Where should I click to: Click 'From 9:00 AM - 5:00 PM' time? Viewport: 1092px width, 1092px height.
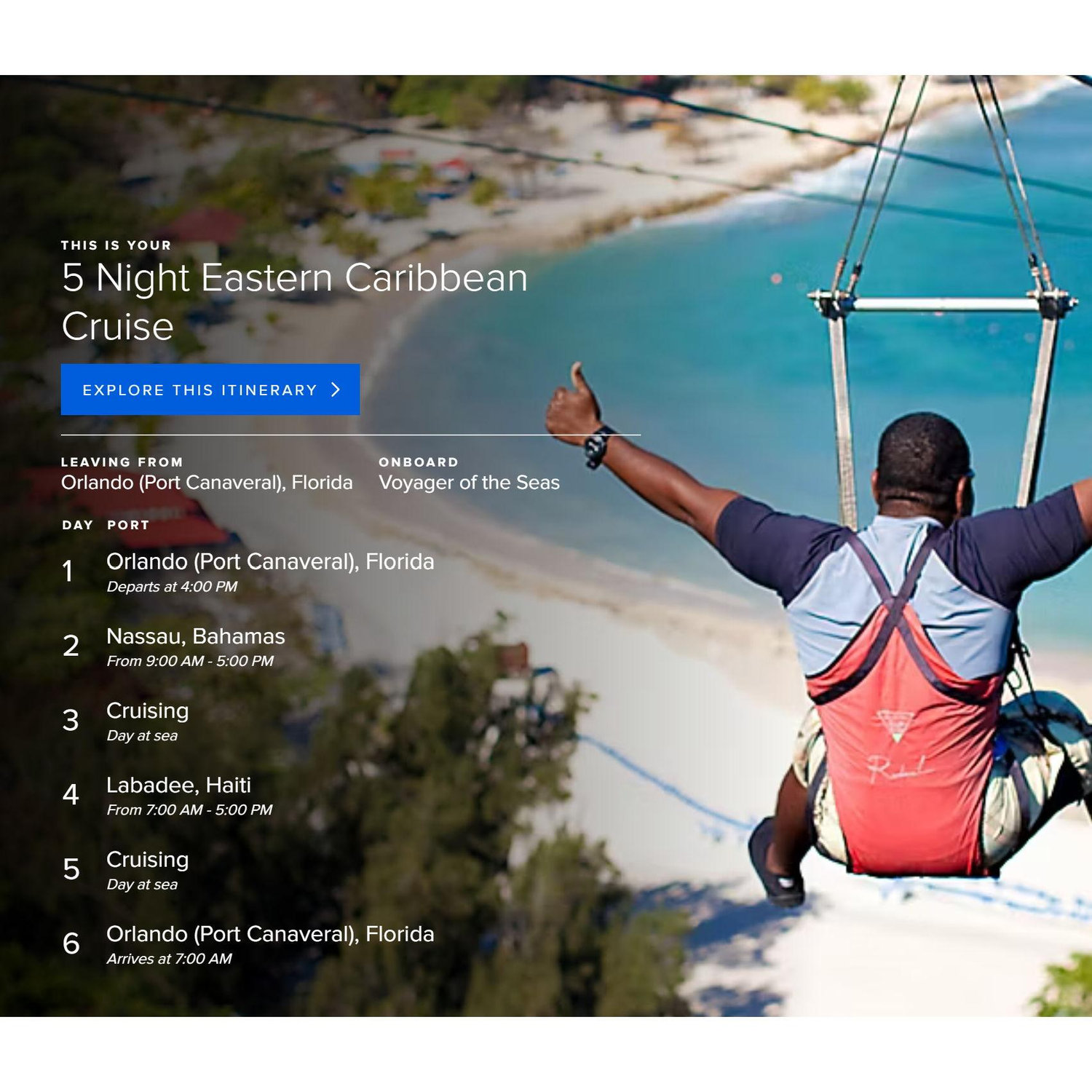(190, 661)
